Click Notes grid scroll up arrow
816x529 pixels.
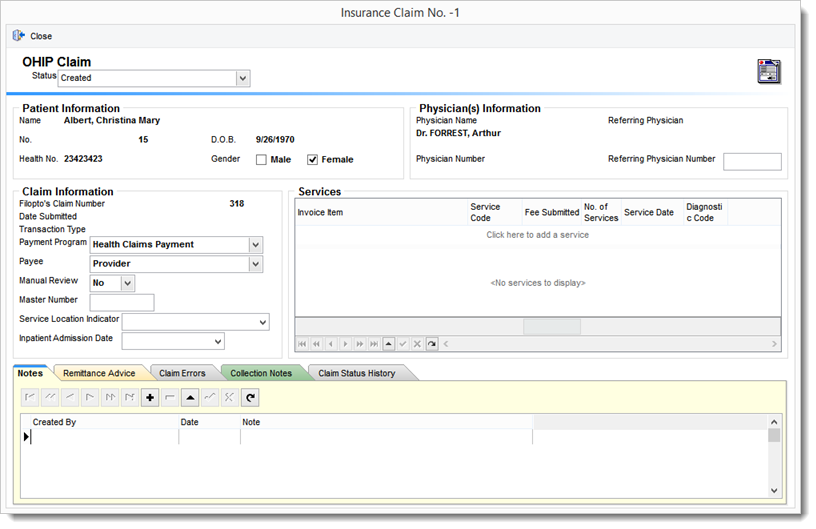[774, 422]
